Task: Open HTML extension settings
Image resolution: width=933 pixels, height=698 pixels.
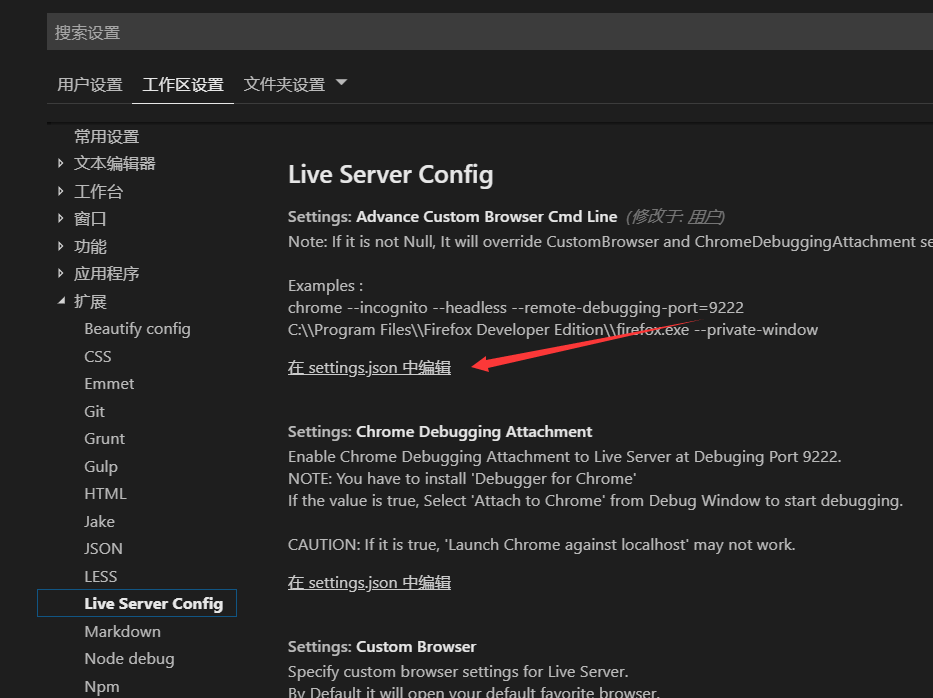Action: 105,494
